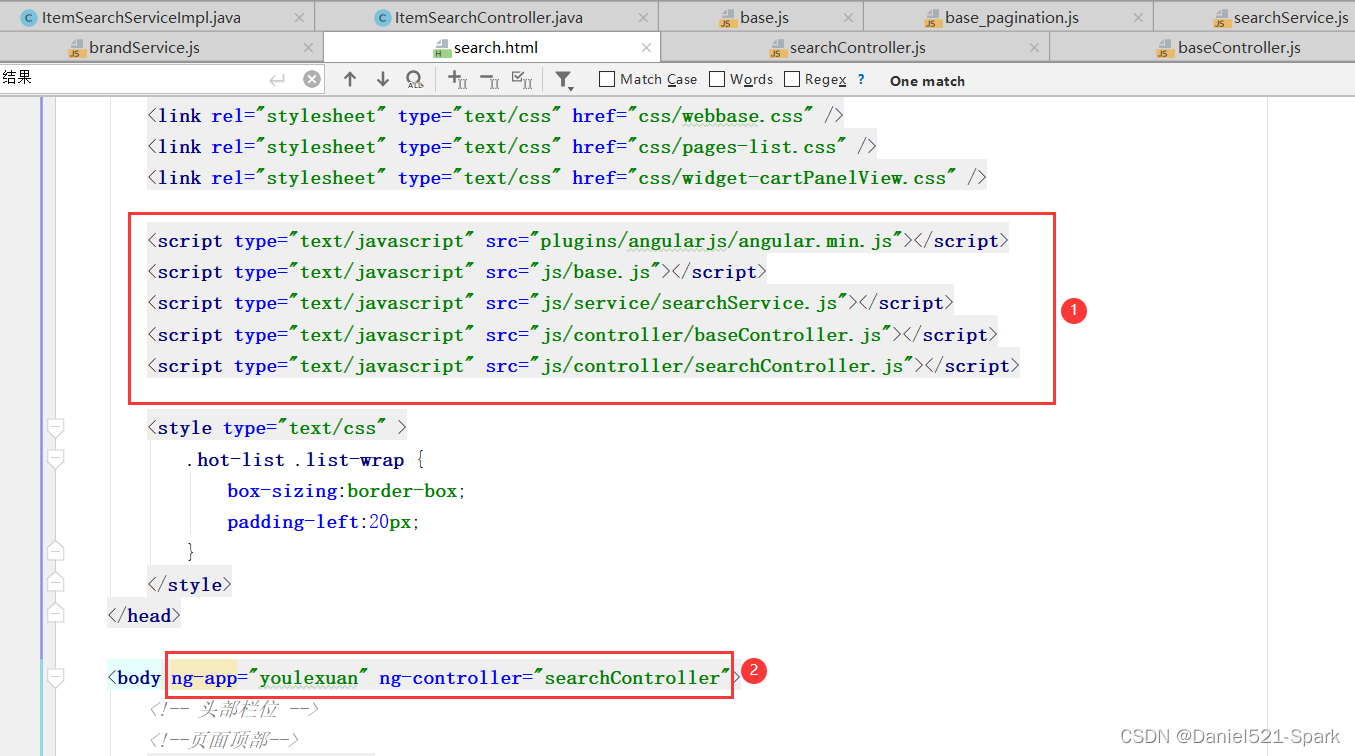Close the brandService.js tab
1355x756 pixels.
(307, 48)
